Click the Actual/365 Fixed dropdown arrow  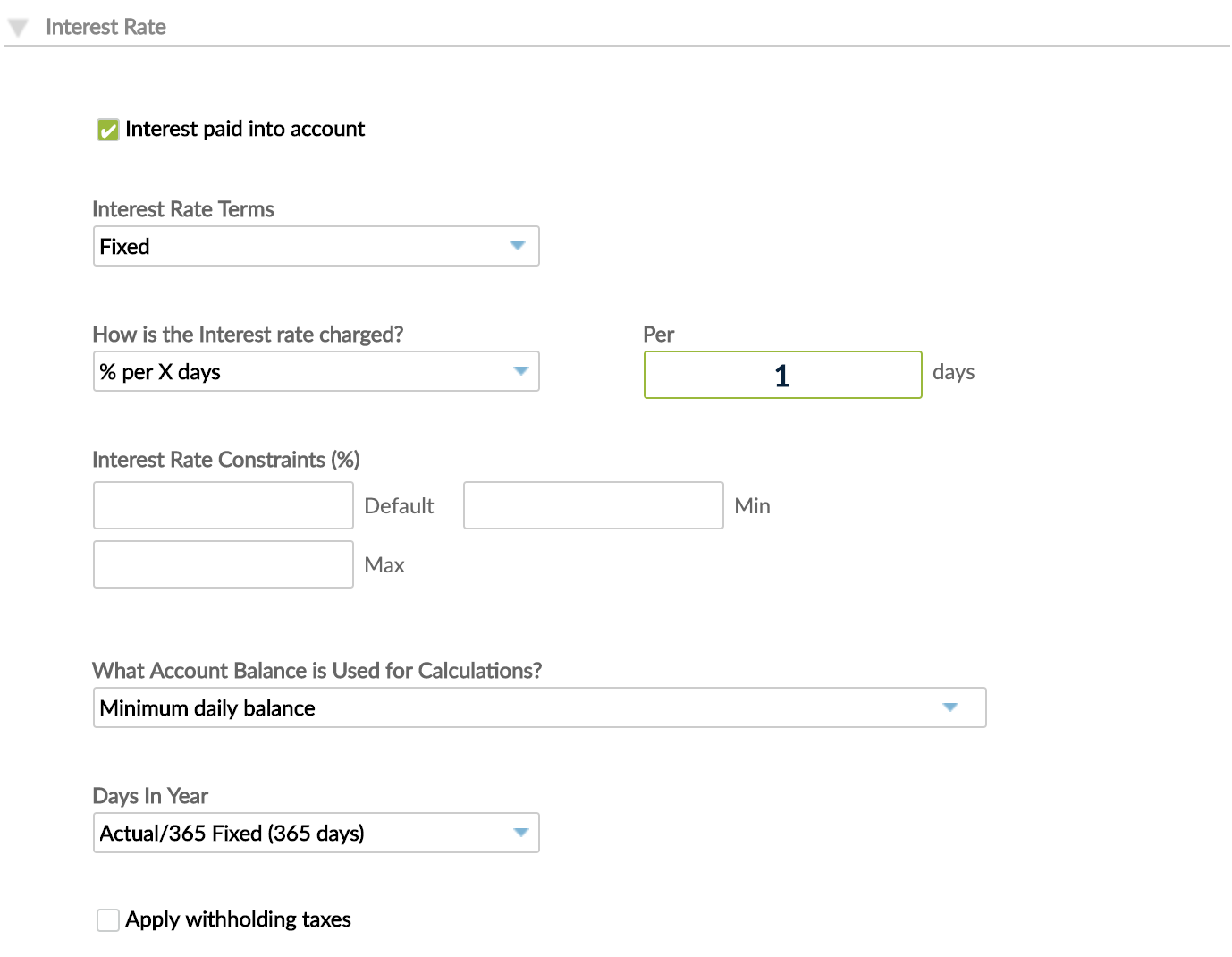(519, 833)
